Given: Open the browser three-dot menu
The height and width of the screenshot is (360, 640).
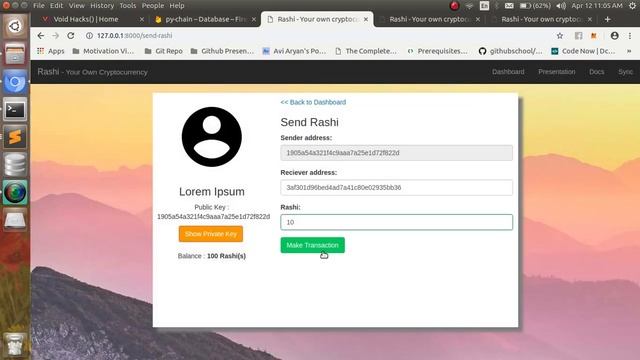Looking at the screenshot, I should click(630, 36).
